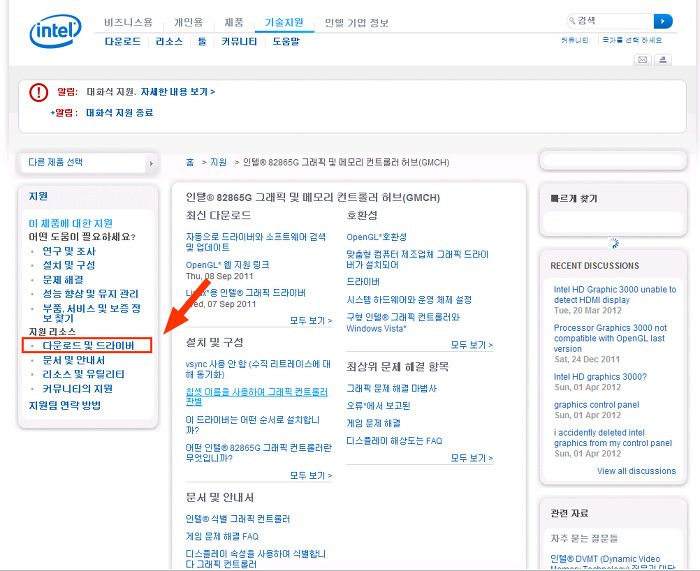Open 문서 및 안내서 in sidebar

click(x=74, y=360)
